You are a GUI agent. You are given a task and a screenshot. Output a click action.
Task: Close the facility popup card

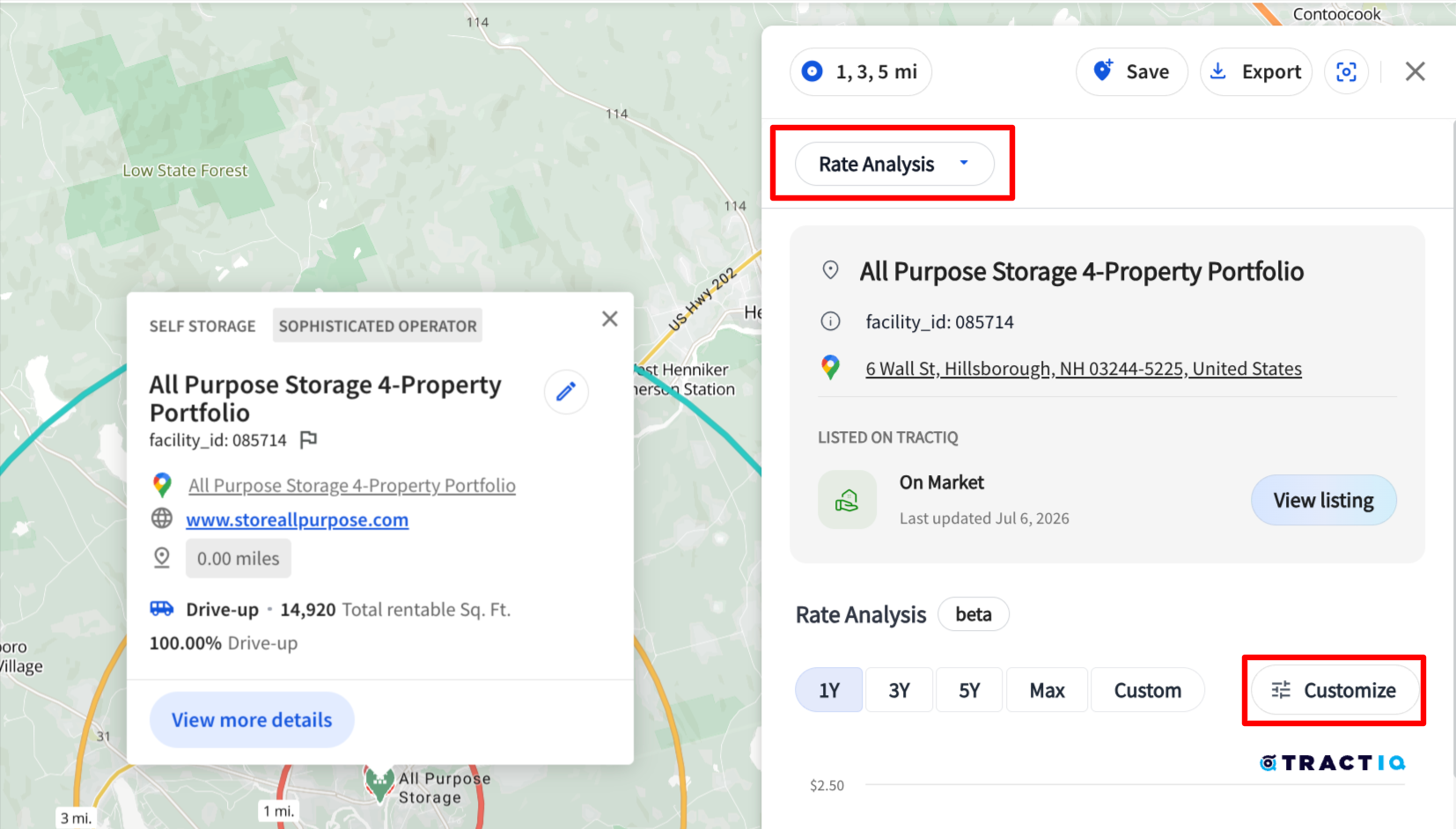click(x=609, y=319)
